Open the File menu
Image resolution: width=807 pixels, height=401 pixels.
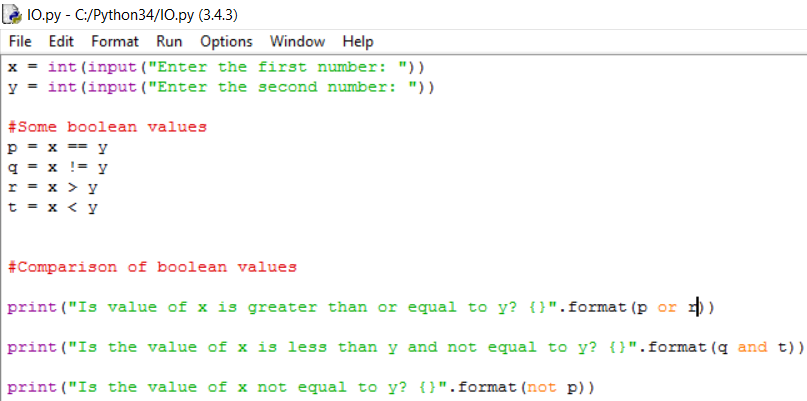[20, 41]
